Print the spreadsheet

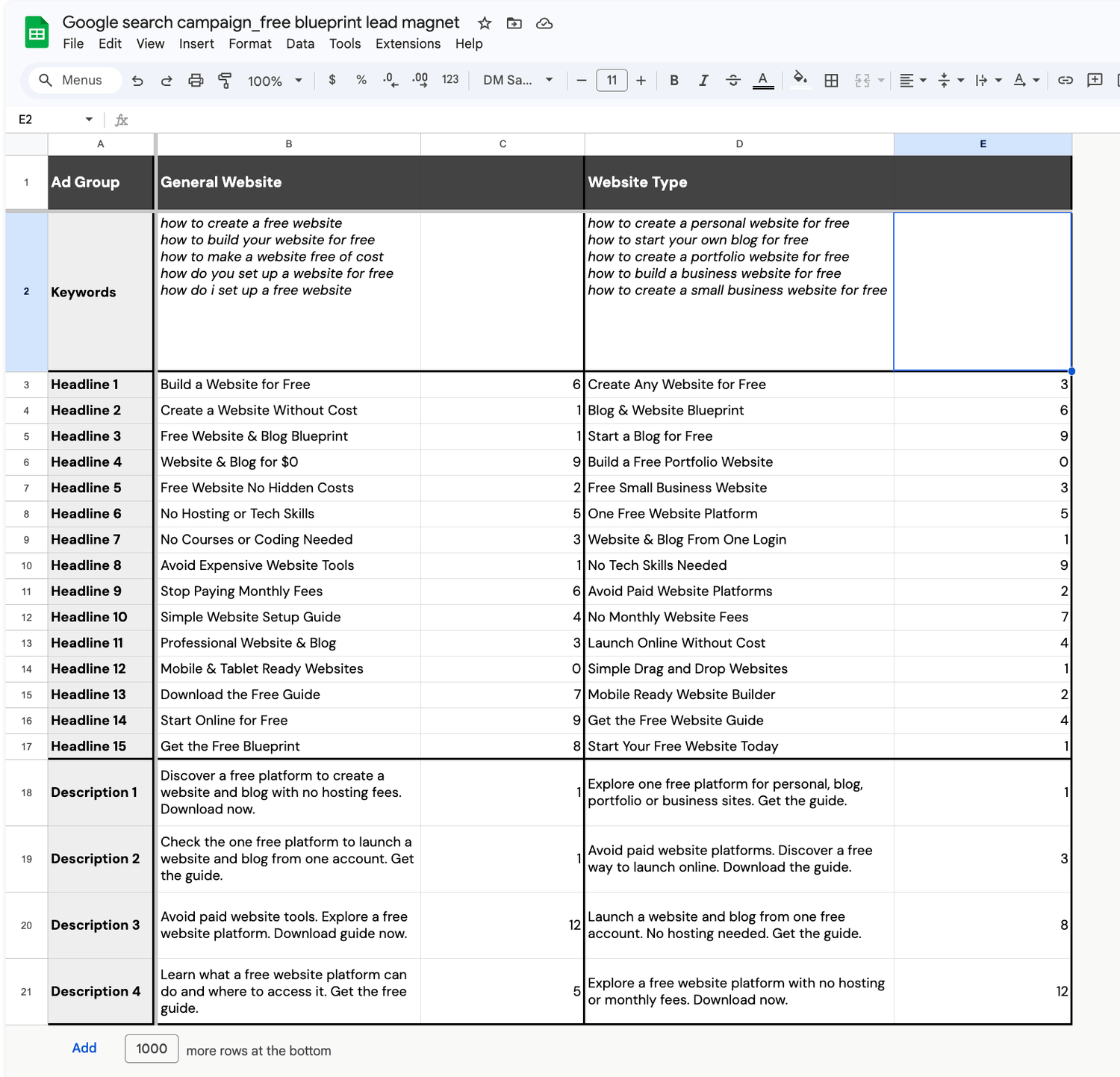196,81
